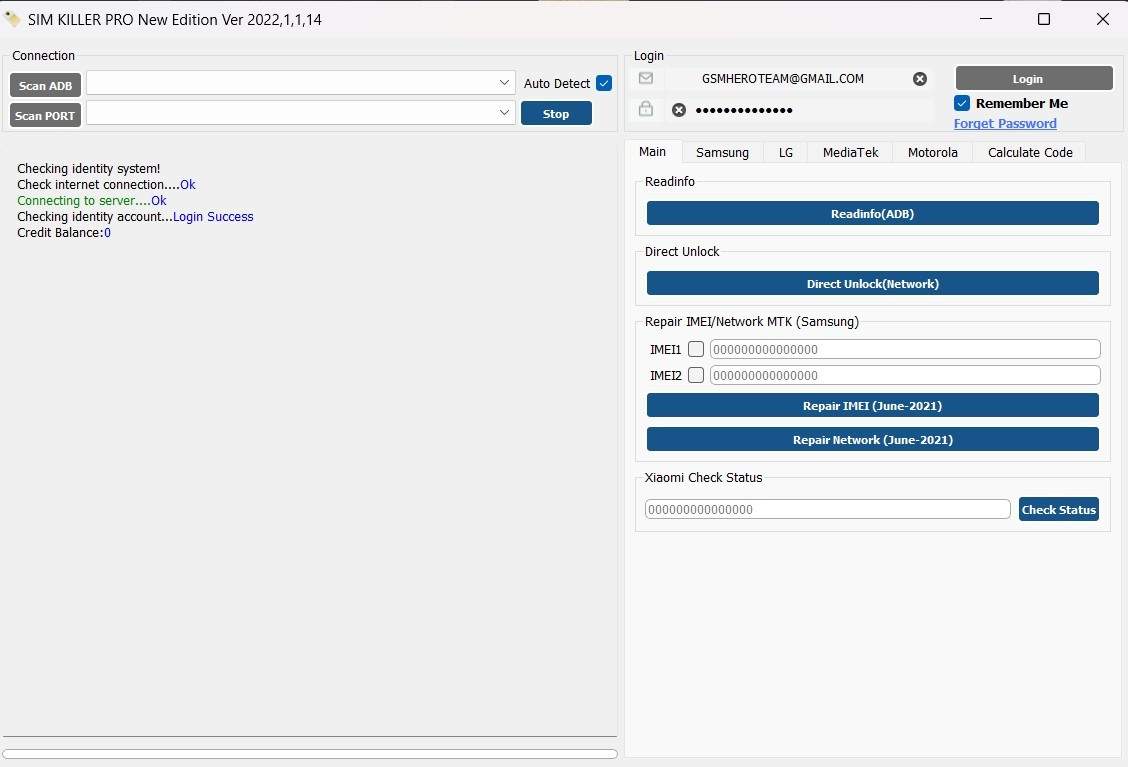Screen dimensions: 1128x767
Task: Focus the IMEI1 input field
Action: 905,349
